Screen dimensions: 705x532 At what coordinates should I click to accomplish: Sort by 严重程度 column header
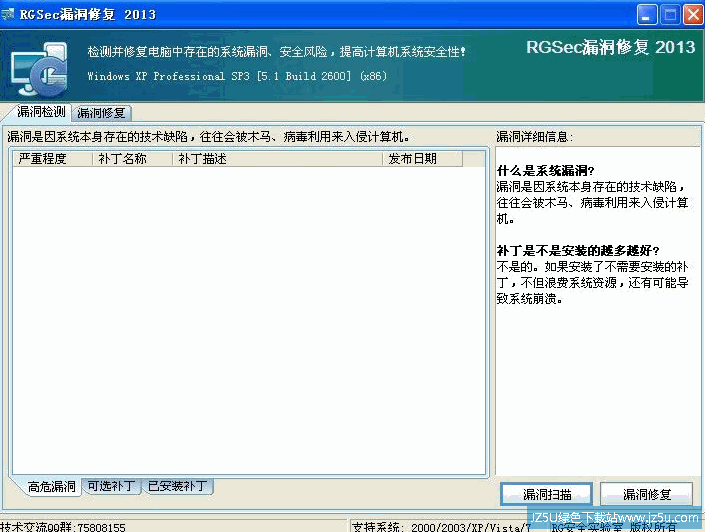pos(53,159)
